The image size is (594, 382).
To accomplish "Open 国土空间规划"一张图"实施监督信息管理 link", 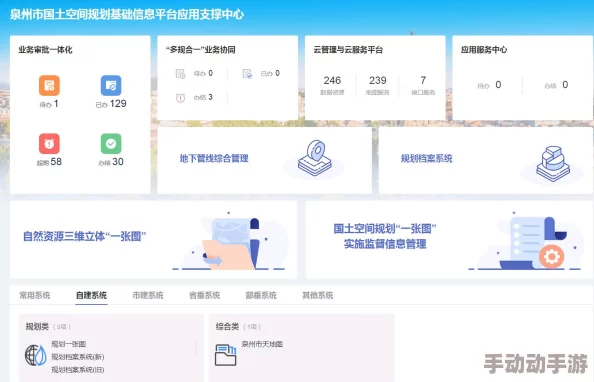I will pos(385,236).
